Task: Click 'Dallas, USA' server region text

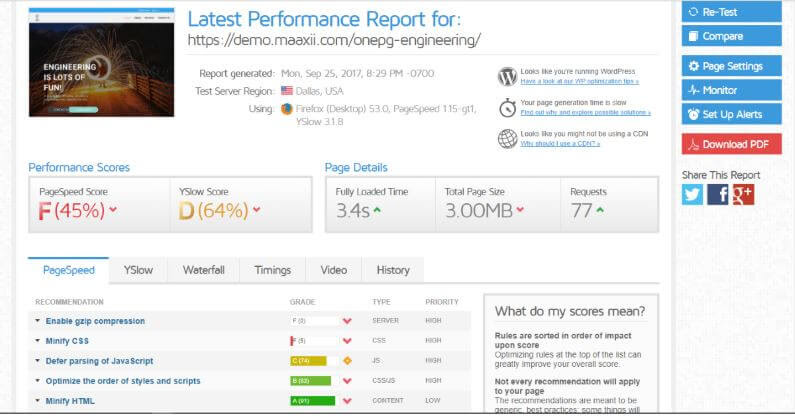Action: (319, 91)
